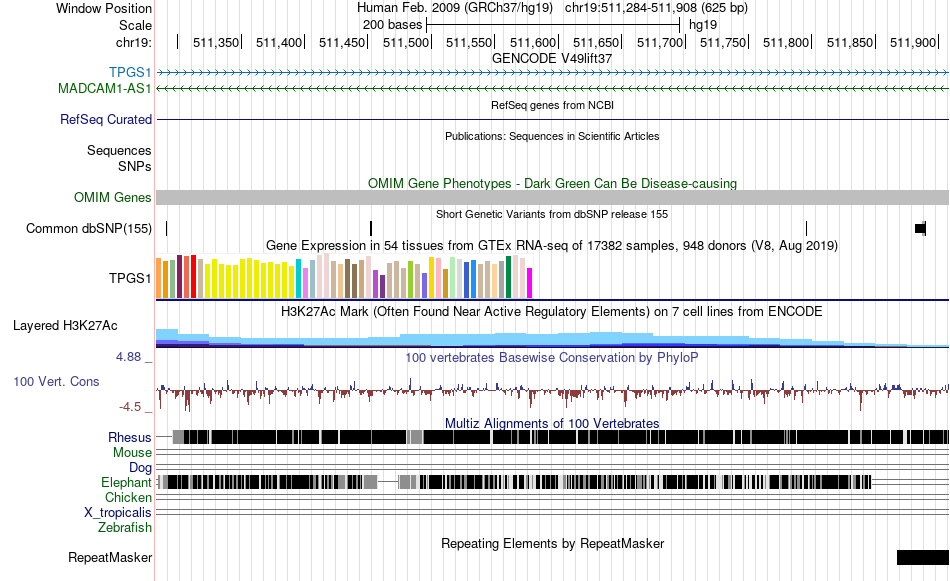This screenshot has width=950, height=581.
Task: Click the Sequences track label
Action: point(119,150)
